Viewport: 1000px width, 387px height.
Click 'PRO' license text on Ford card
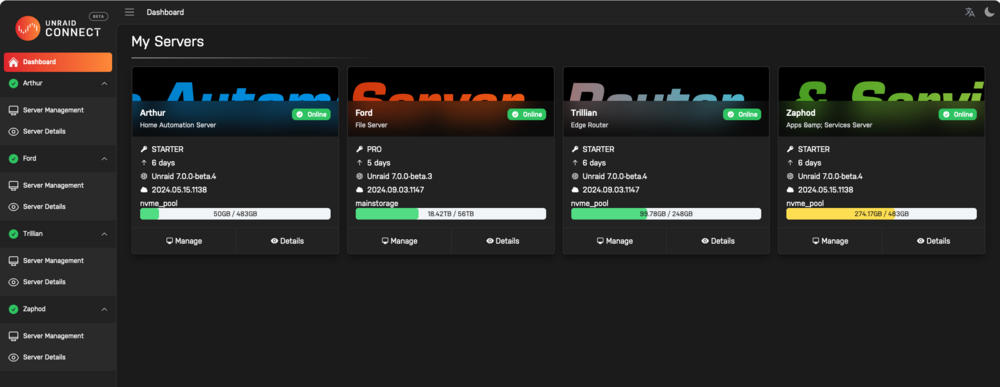point(375,149)
